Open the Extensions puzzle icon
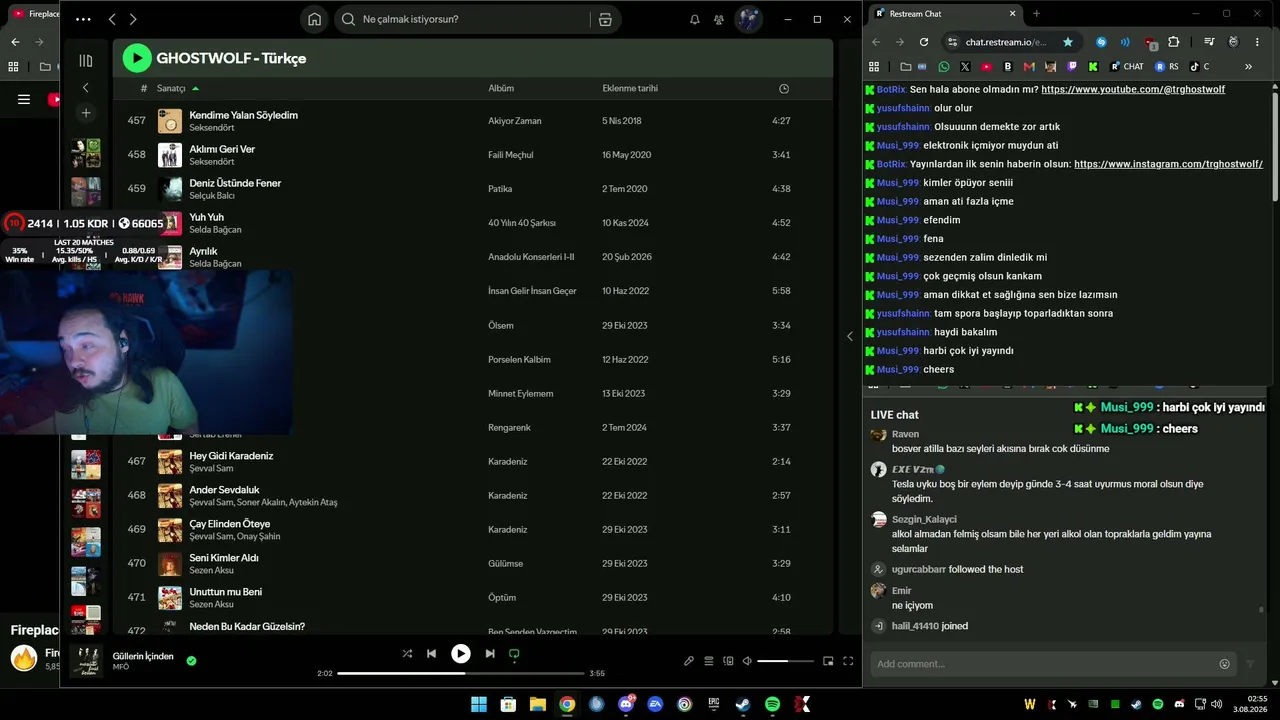The image size is (1280, 720). tap(1174, 42)
